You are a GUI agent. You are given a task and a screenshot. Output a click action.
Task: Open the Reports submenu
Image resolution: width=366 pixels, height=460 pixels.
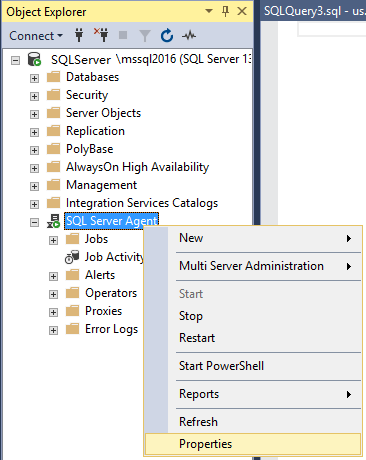(253, 394)
